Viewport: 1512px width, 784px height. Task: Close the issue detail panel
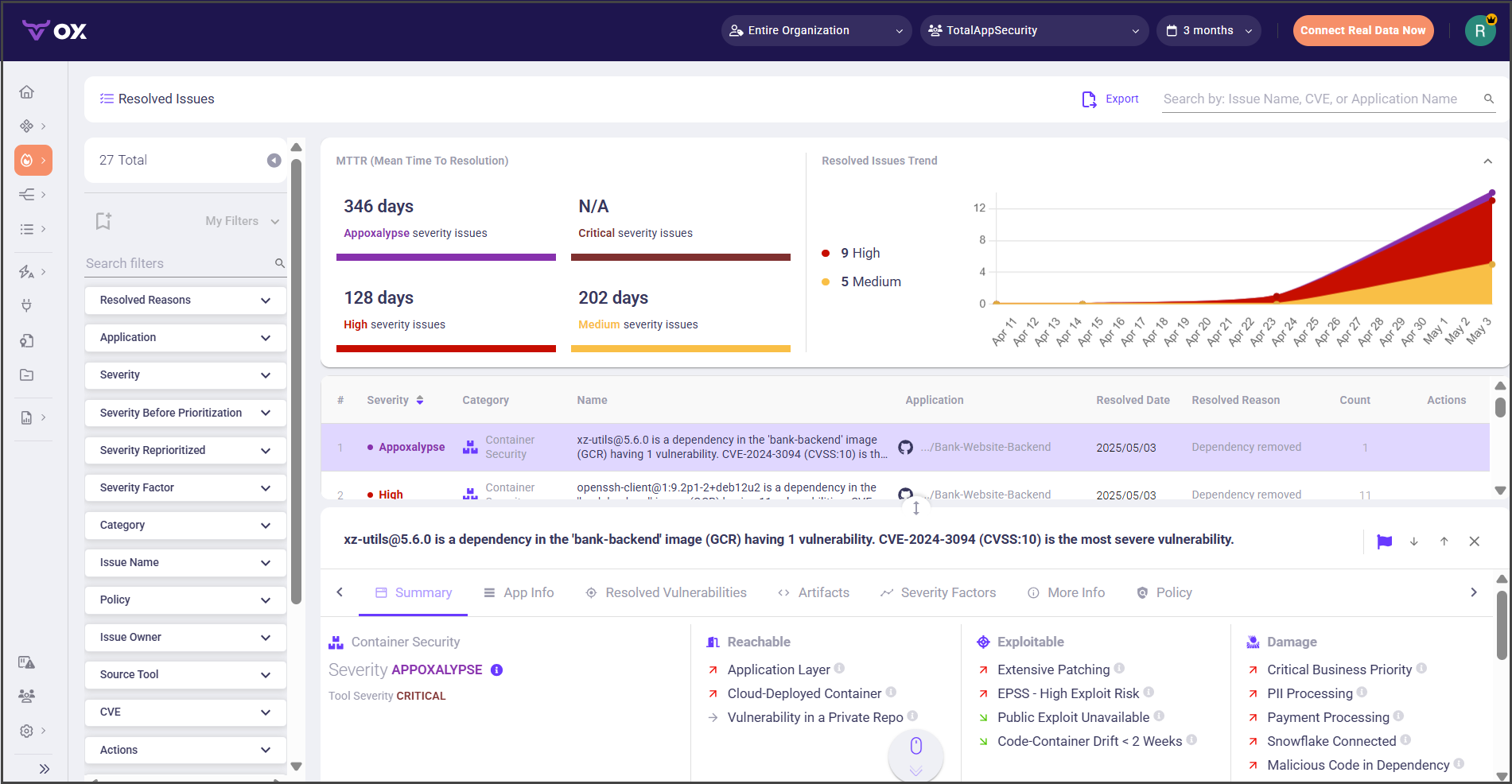[1474, 541]
